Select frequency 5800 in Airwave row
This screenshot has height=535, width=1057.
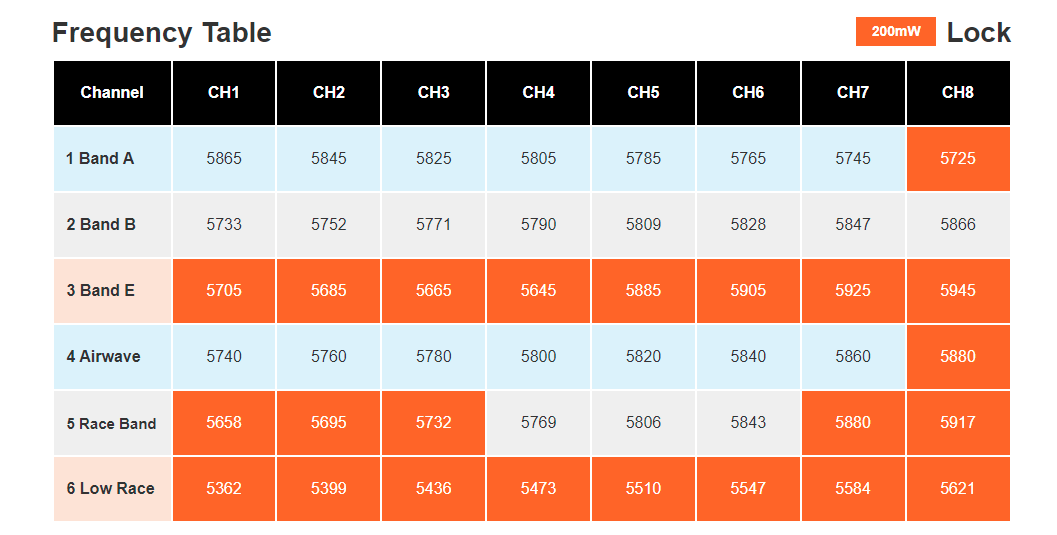[539, 356]
